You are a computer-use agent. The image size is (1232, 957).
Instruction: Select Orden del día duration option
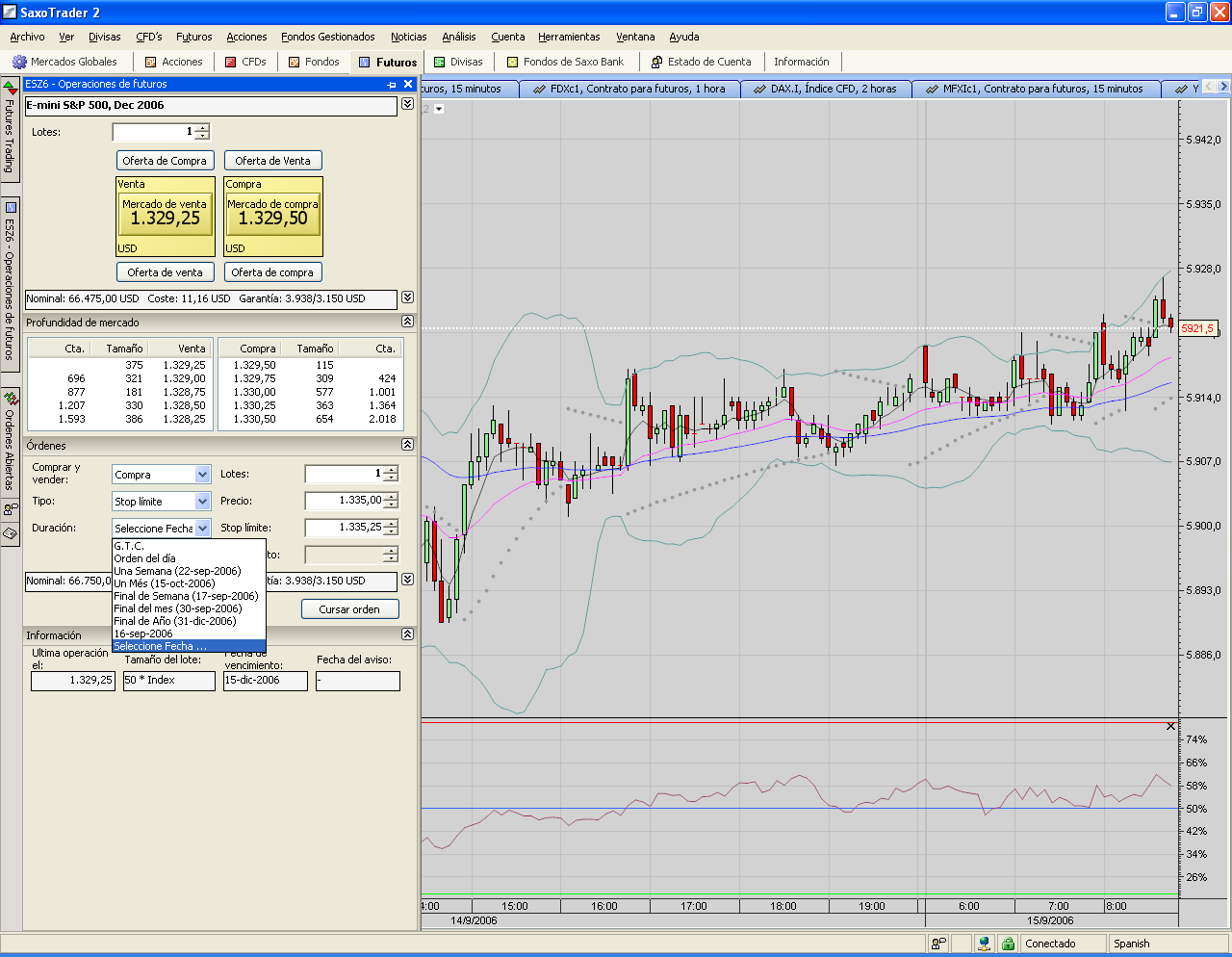(x=189, y=558)
